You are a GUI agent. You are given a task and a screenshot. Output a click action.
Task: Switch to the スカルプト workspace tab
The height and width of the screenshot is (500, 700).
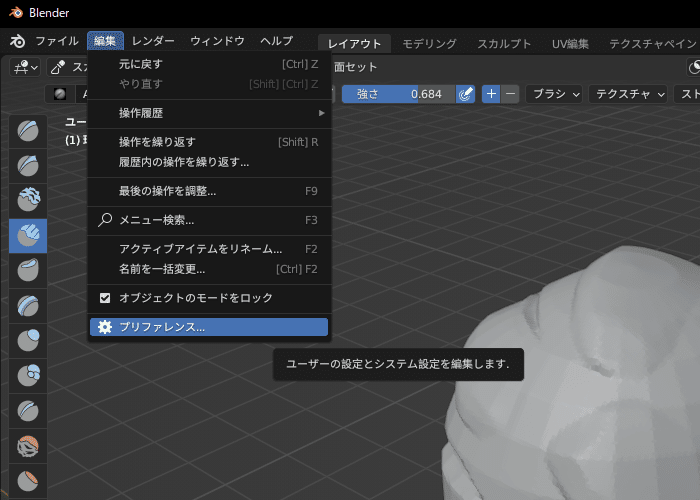(x=504, y=44)
